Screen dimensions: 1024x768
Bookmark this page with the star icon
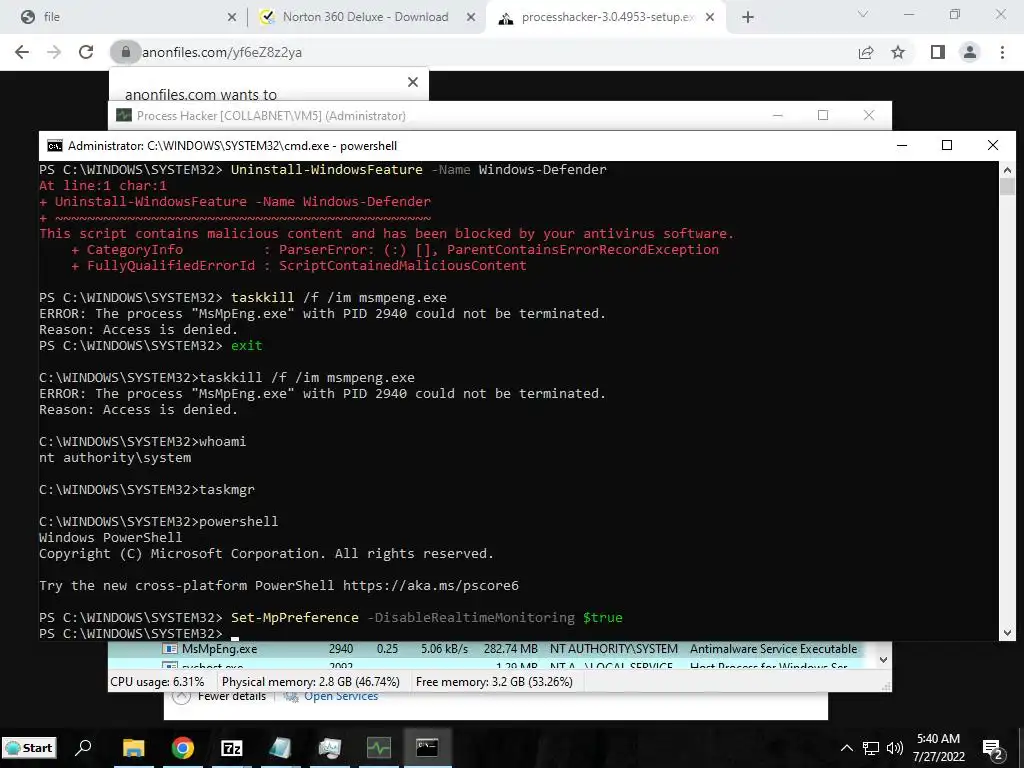click(x=898, y=52)
